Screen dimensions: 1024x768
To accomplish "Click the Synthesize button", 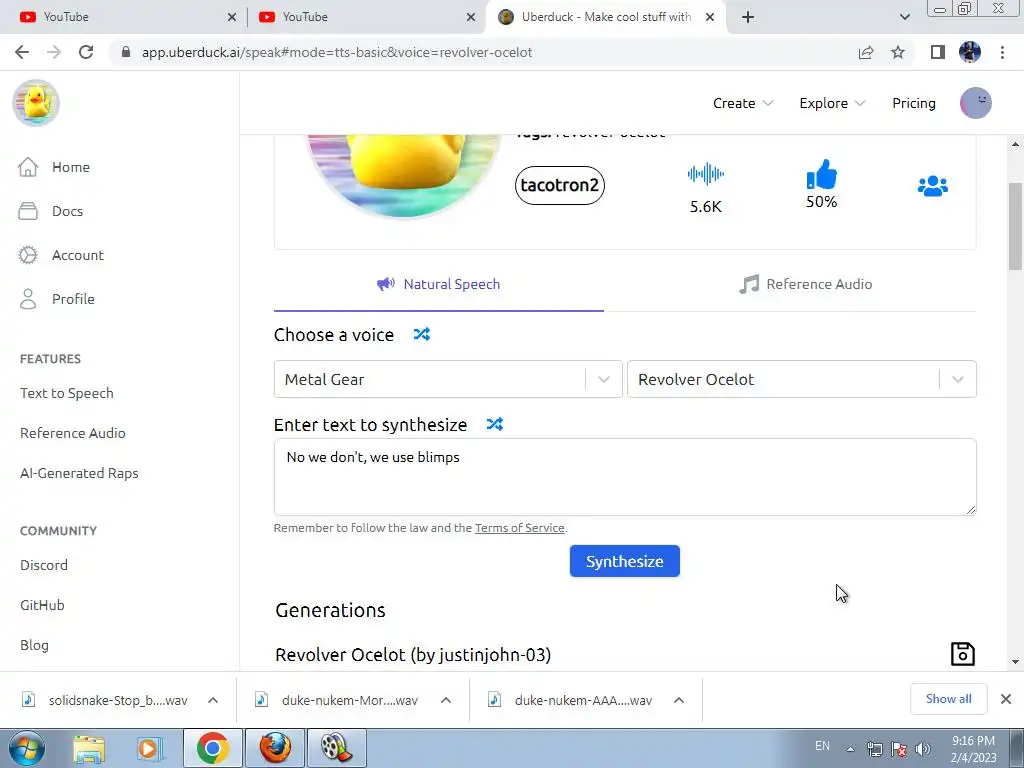I will [x=624, y=561].
